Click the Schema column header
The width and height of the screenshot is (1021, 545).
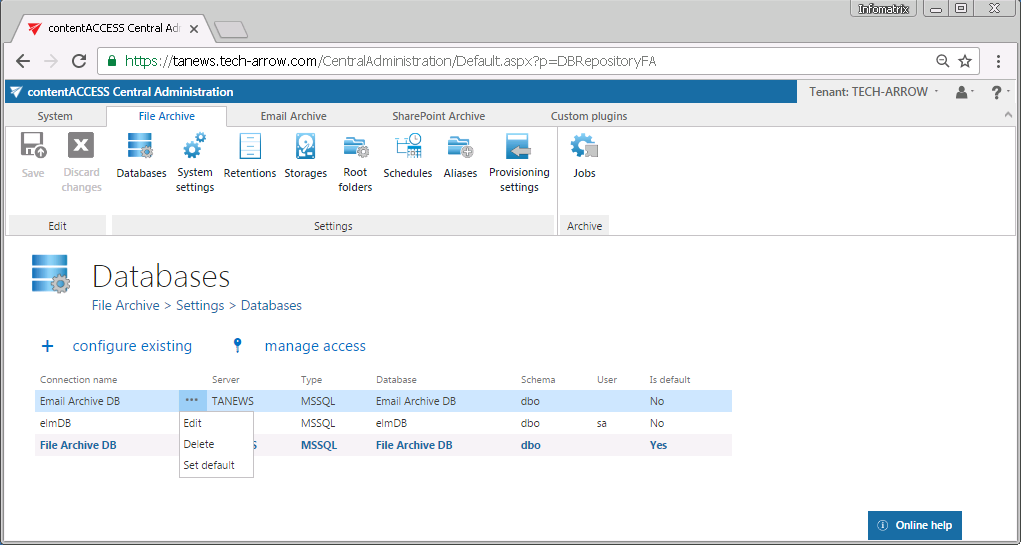point(538,380)
